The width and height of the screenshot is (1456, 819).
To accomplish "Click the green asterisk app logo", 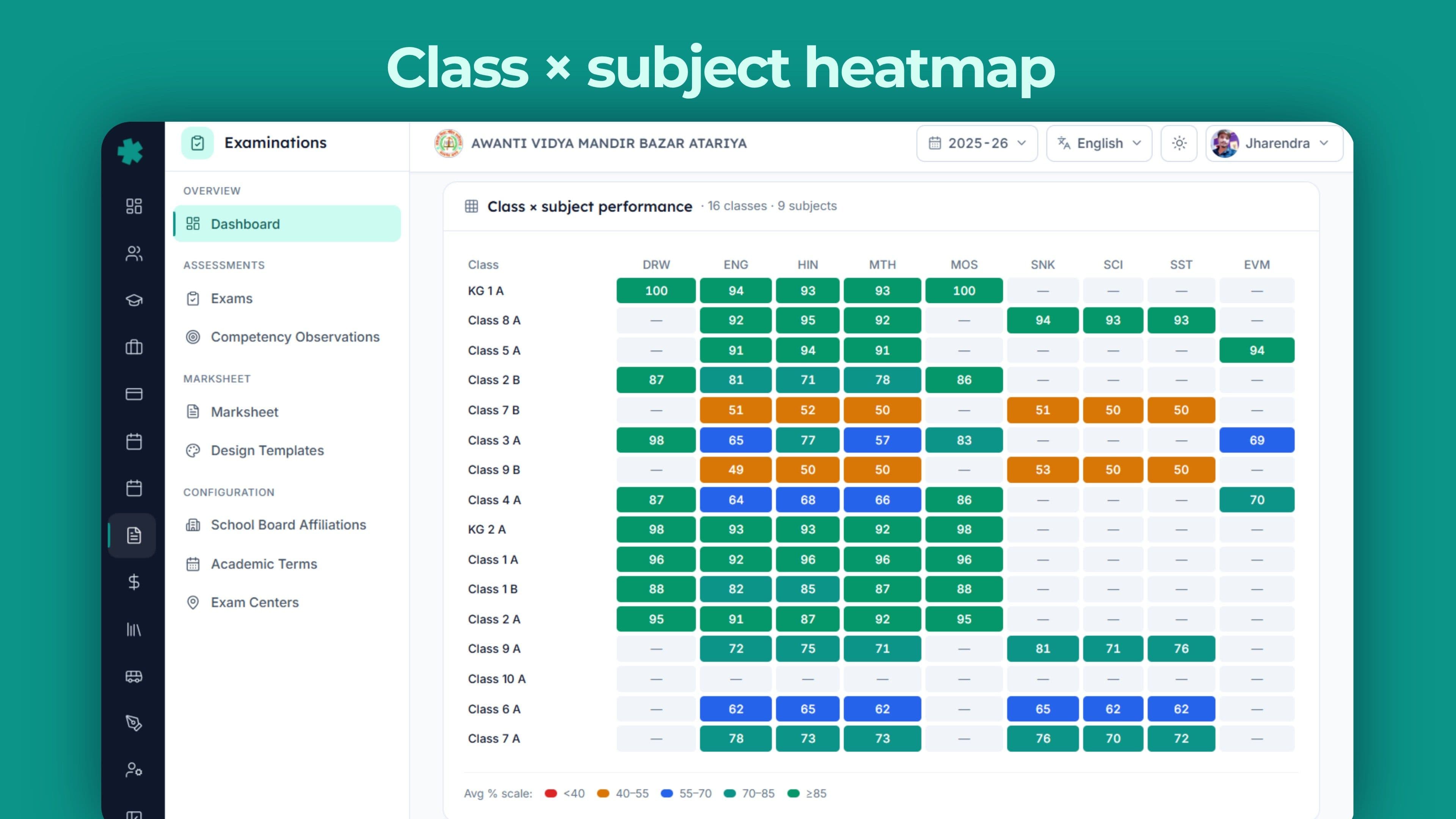I will [x=130, y=152].
